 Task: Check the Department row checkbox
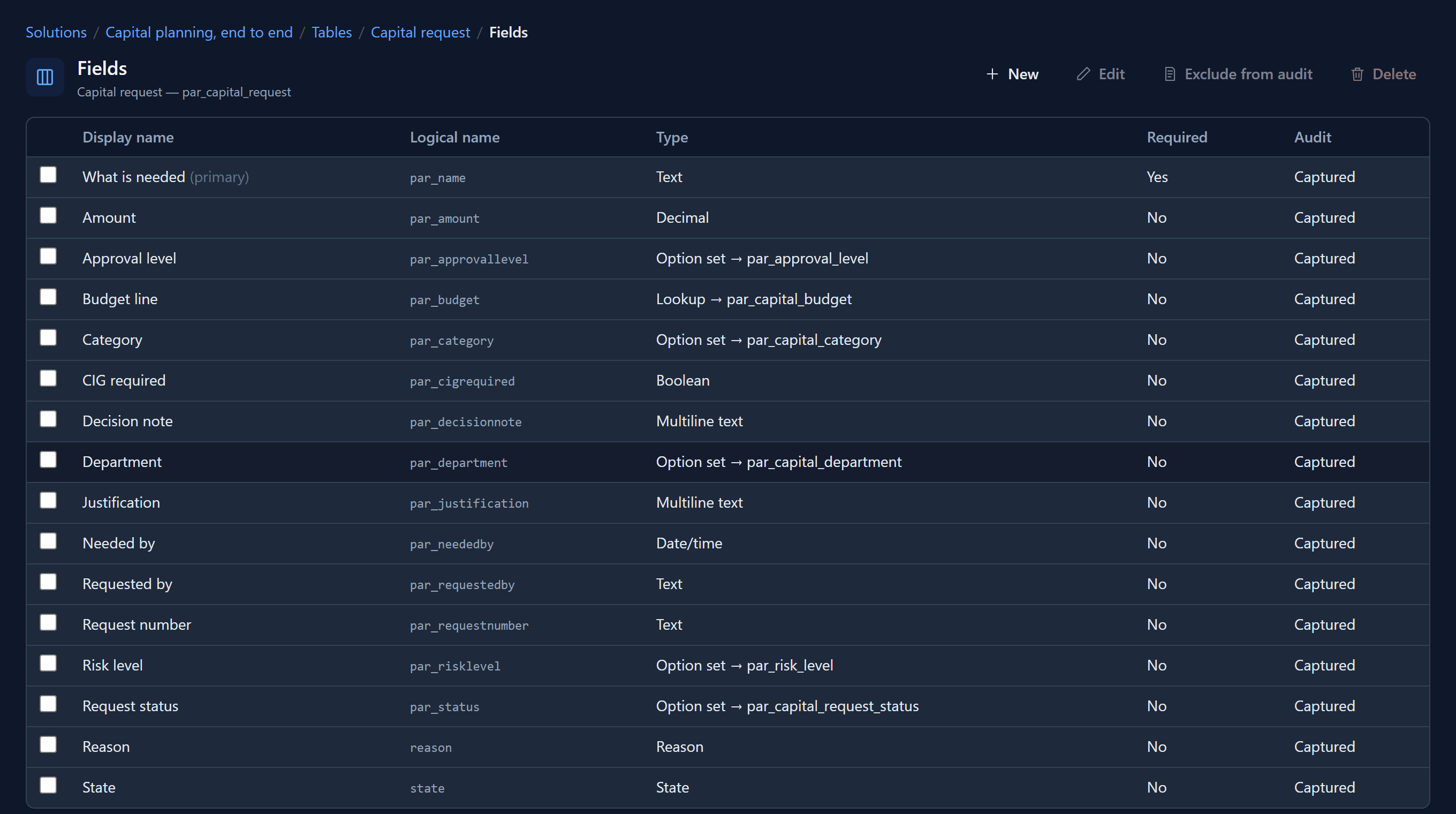[x=48, y=459]
